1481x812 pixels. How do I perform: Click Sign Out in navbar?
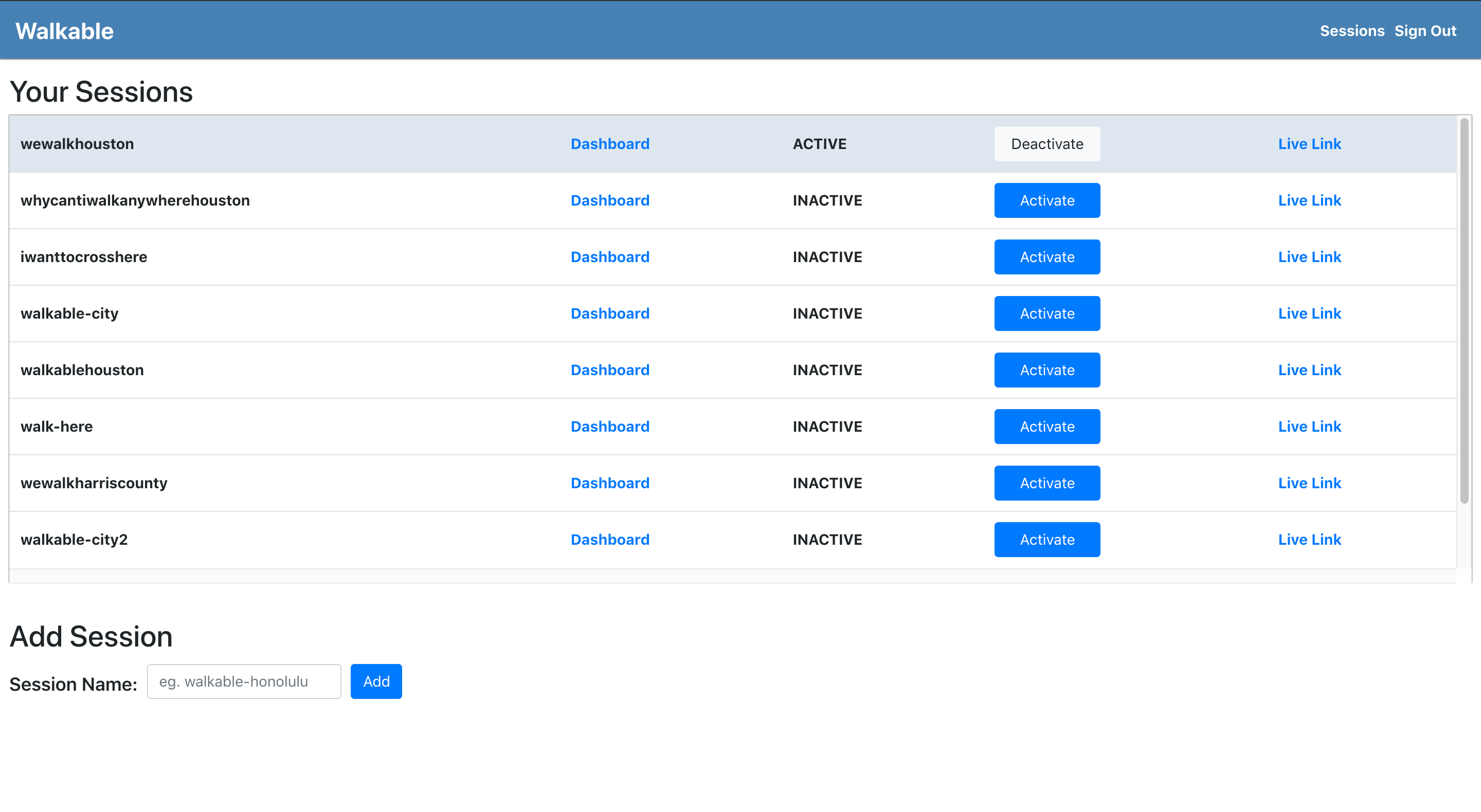(1424, 31)
